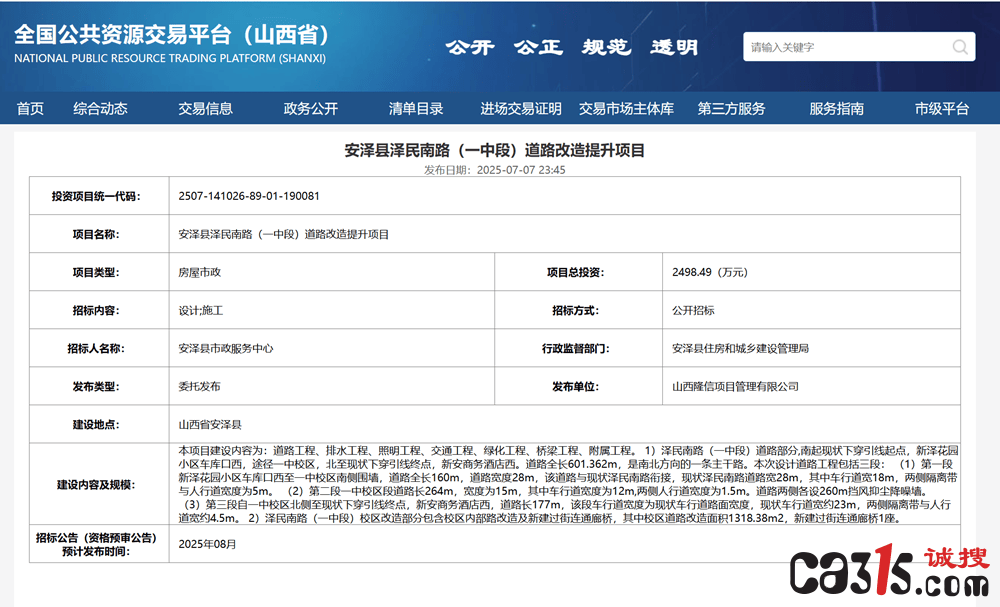
Task: Click the search magnifier icon
Action: click(960, 47)
